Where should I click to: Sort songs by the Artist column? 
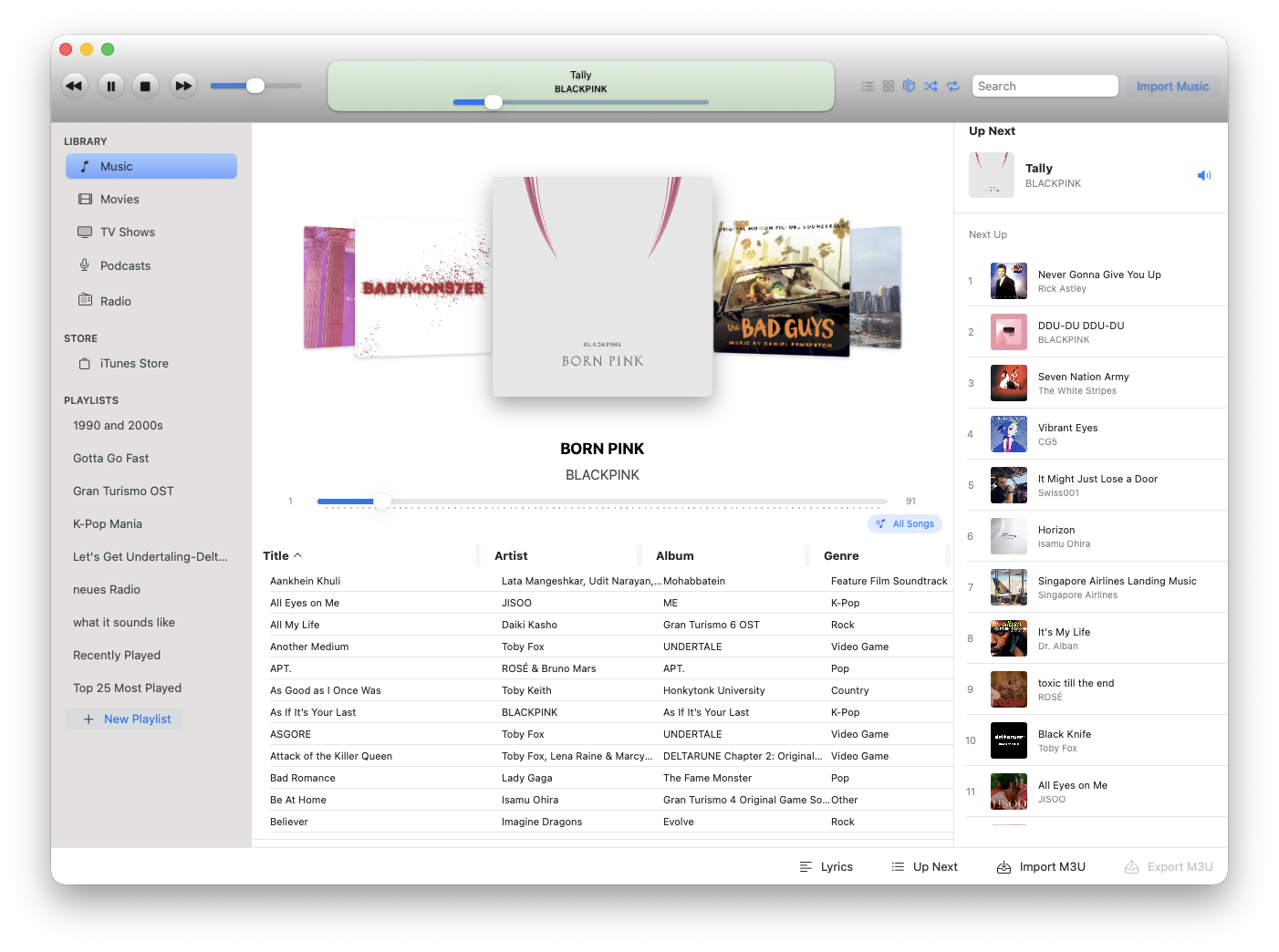(558, 555)
